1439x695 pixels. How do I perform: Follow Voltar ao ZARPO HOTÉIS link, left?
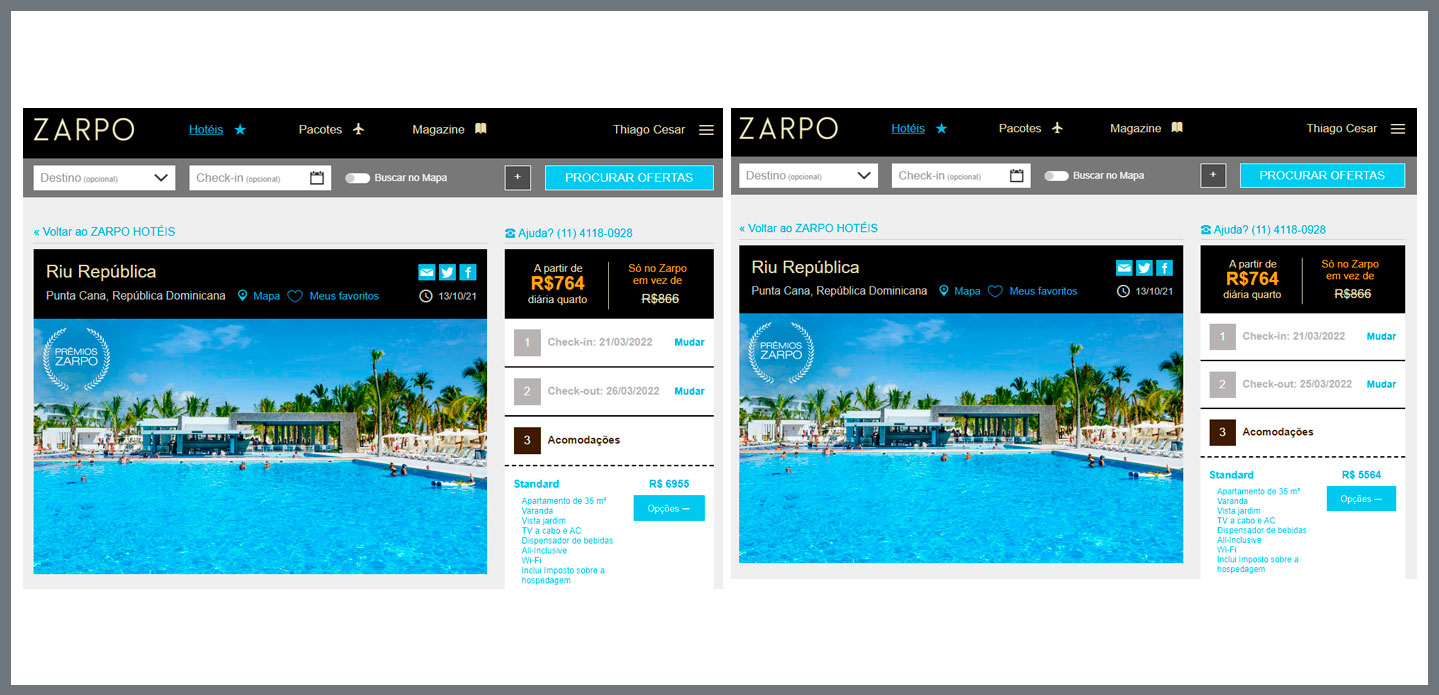click(x=104, y=232)
